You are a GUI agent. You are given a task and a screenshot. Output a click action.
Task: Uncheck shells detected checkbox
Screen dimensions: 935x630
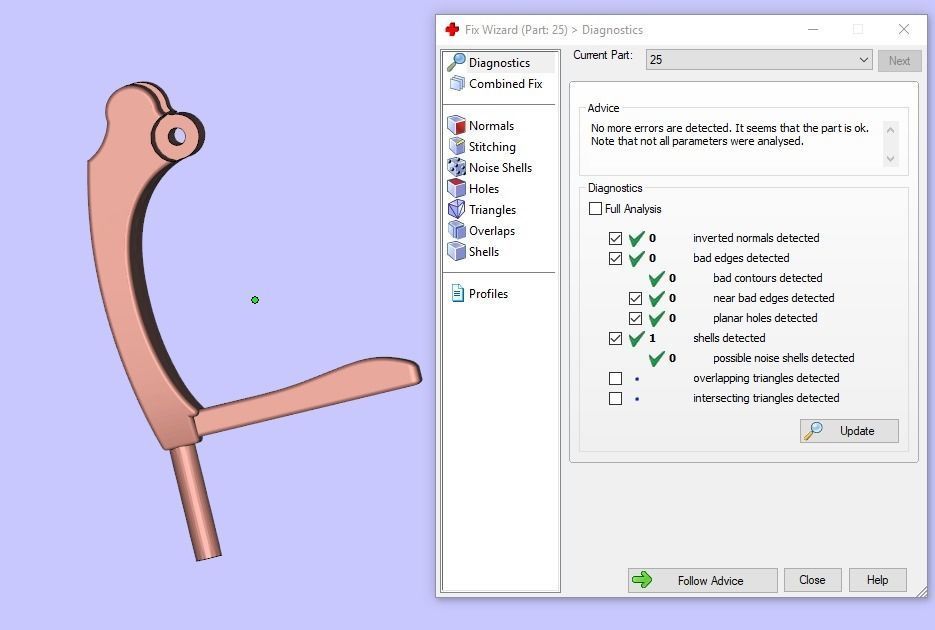(x=615, y=339)
